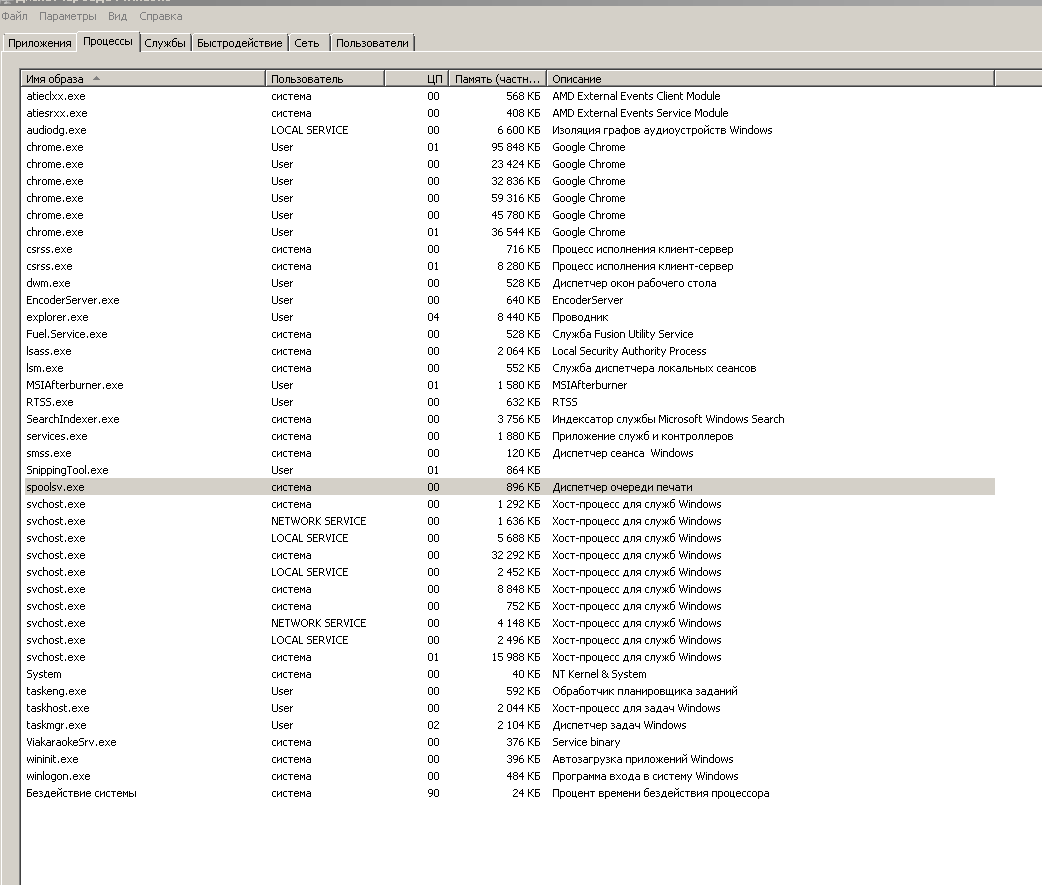Sort by ЦП column header
1042x885 pixels.
coord(416,78)
